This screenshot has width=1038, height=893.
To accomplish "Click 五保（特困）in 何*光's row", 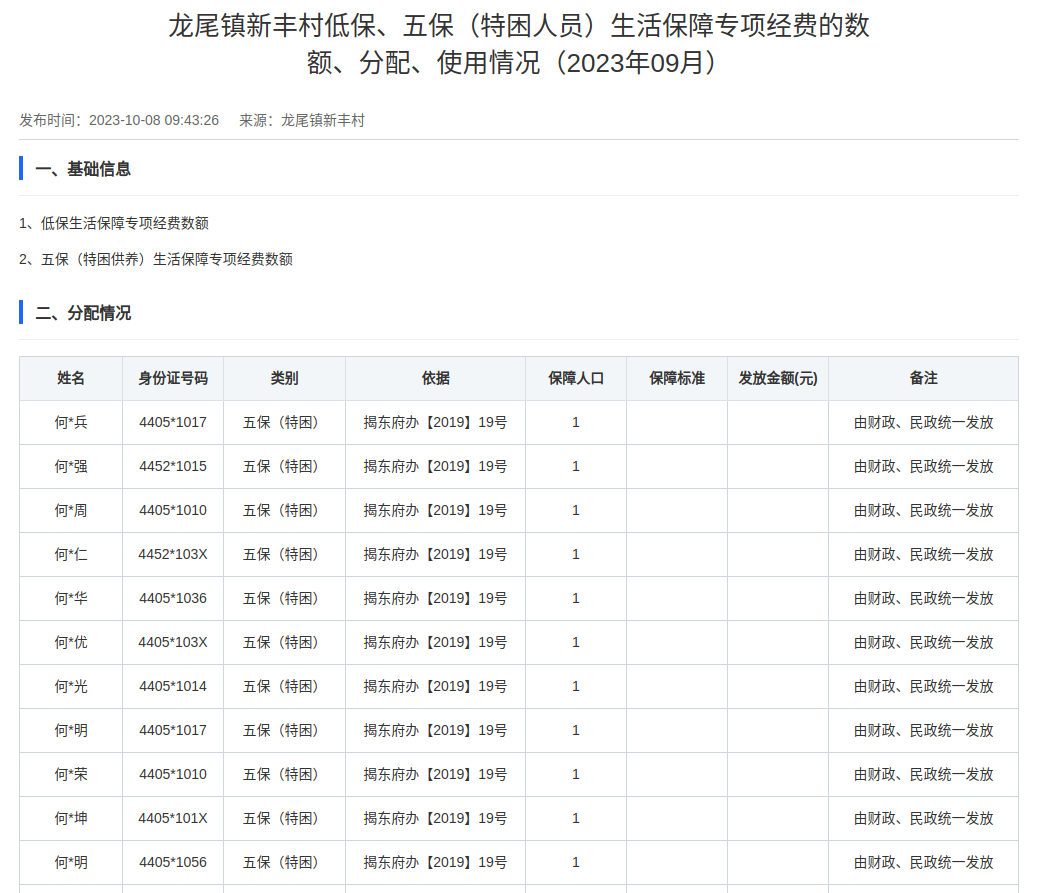I will click(x=283, y=686).
